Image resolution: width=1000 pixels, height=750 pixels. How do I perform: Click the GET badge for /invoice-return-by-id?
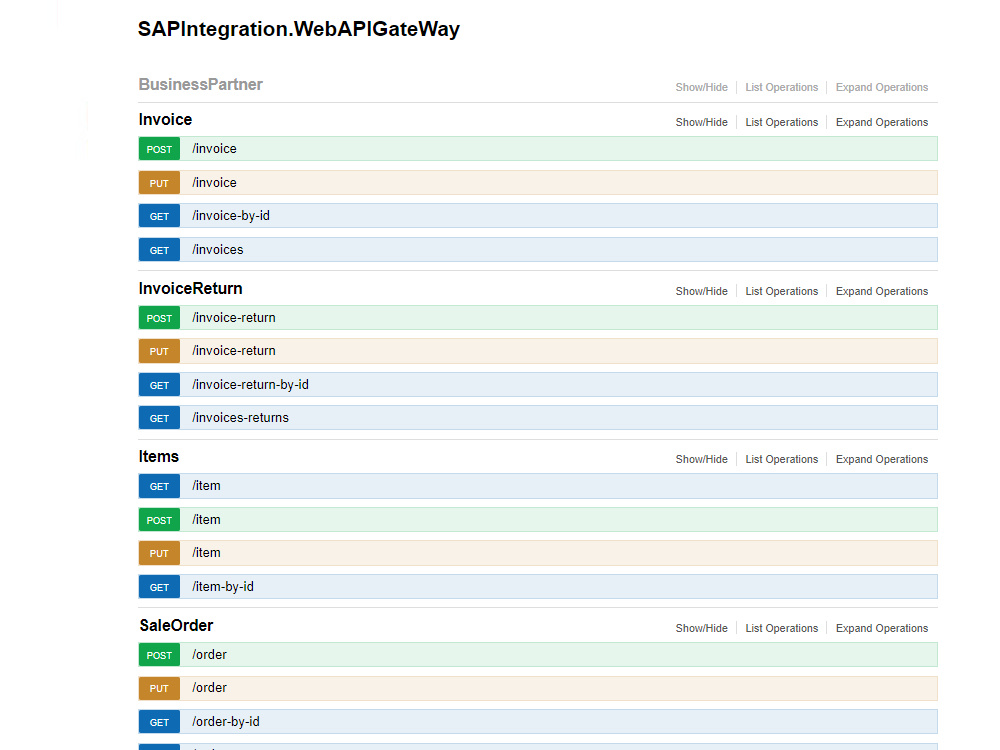coord(159,385)
